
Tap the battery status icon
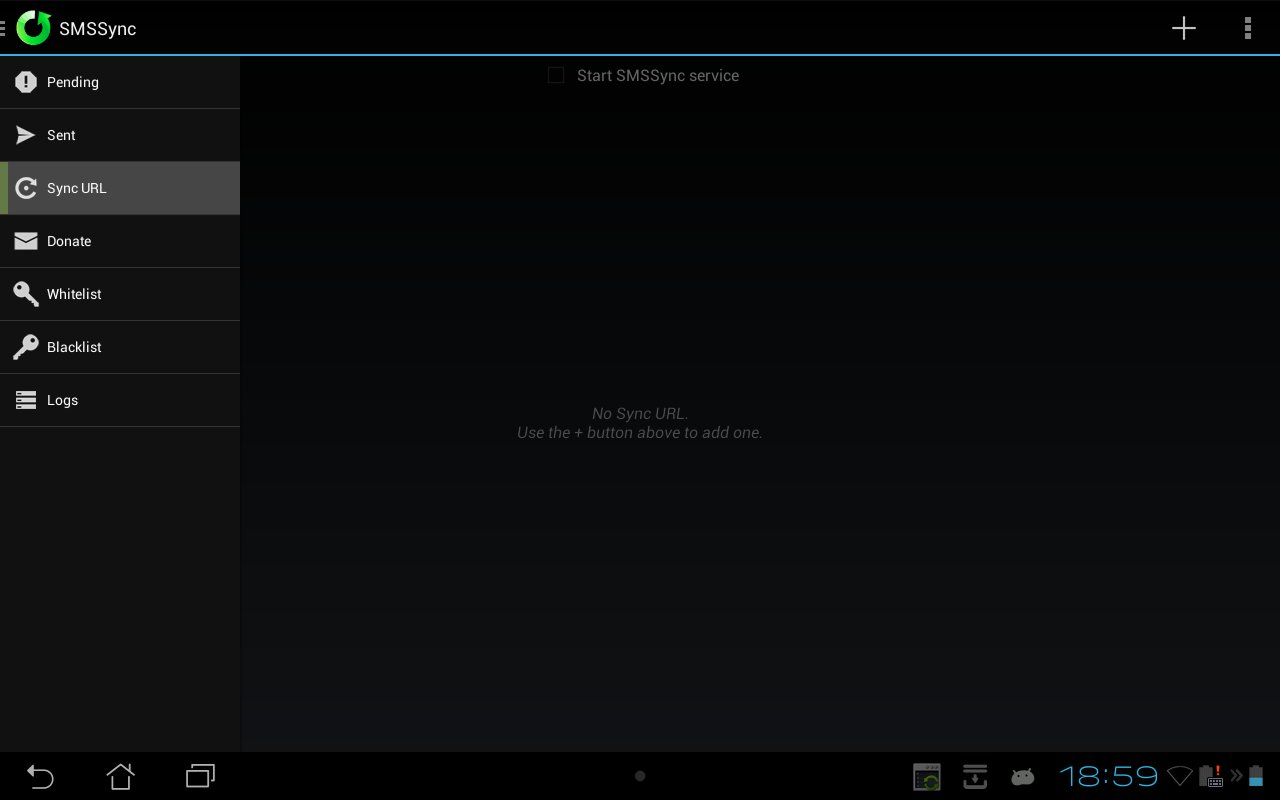tap(1256, 776)
